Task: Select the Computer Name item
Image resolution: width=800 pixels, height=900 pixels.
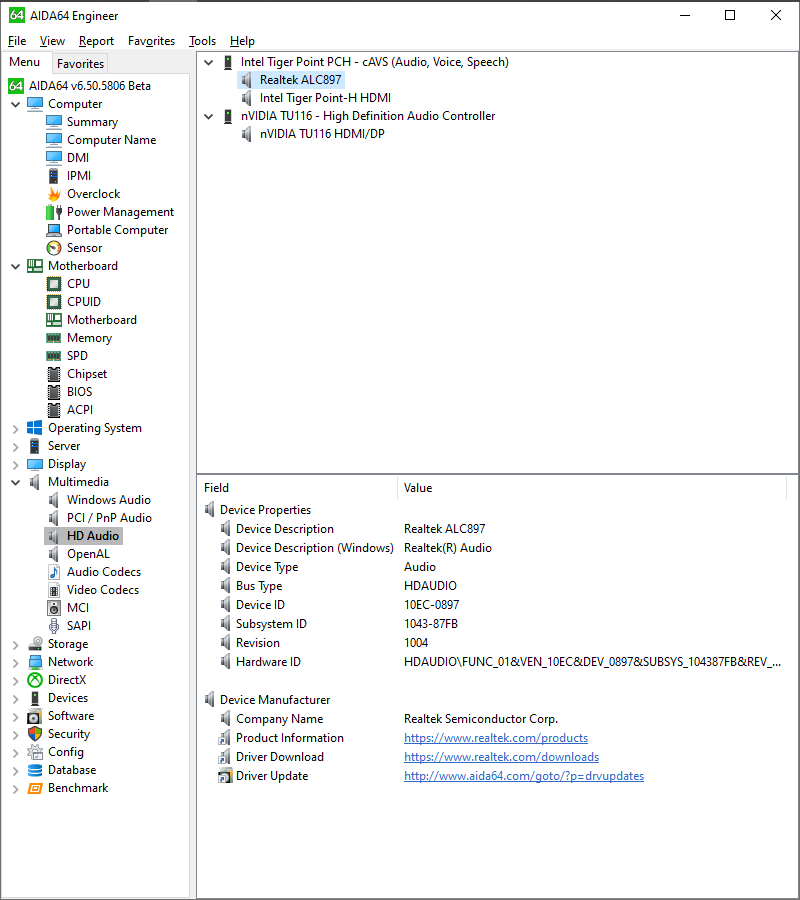Action: tap(111, 139)
